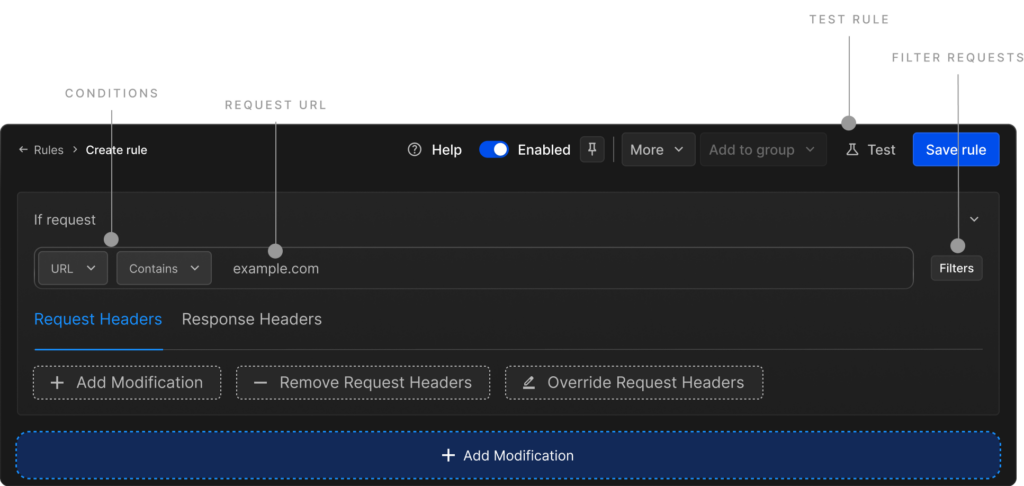Switch to the Response Headers tab

pyautogui.click(x=251, y=319)
